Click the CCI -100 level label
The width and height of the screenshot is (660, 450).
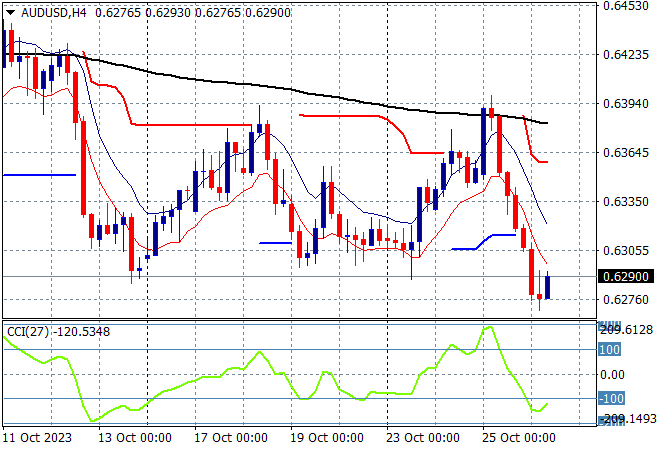(x=610, y=399)
